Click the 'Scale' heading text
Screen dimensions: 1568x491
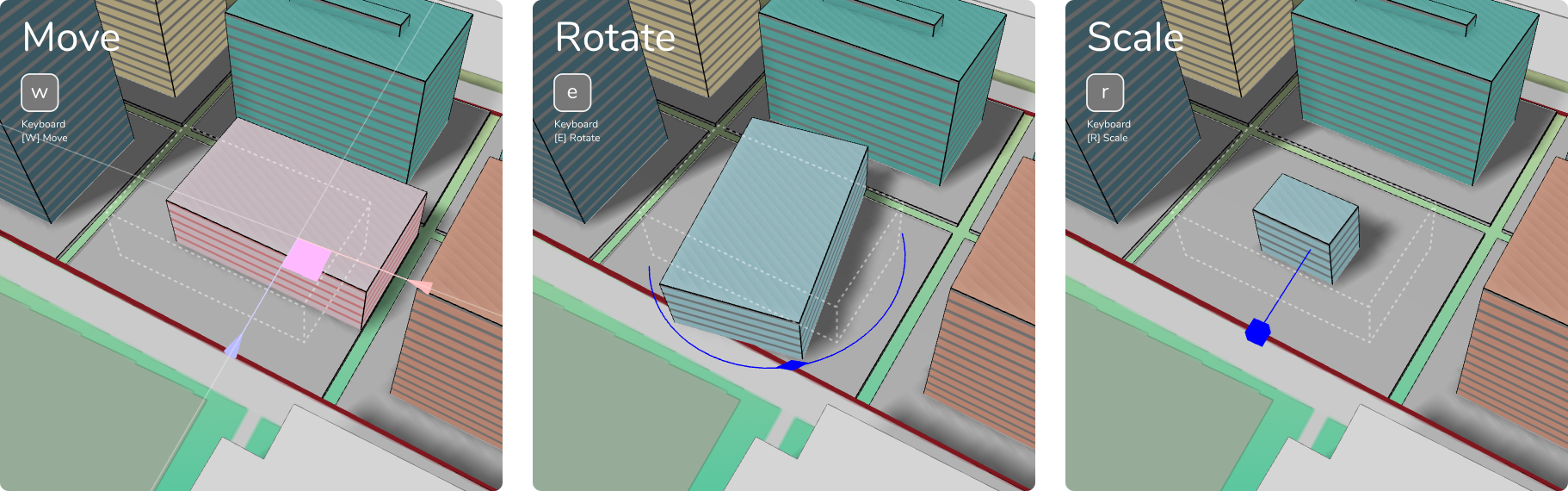[1135, 37]
